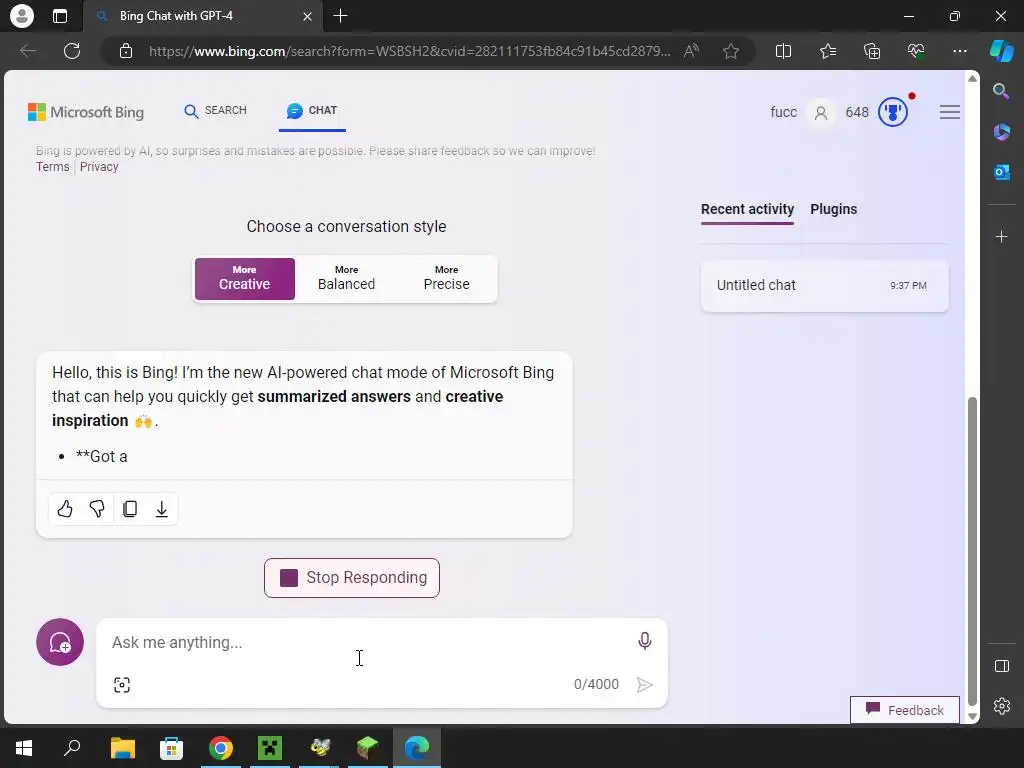Open the Recent activity tab

(747, 209)
